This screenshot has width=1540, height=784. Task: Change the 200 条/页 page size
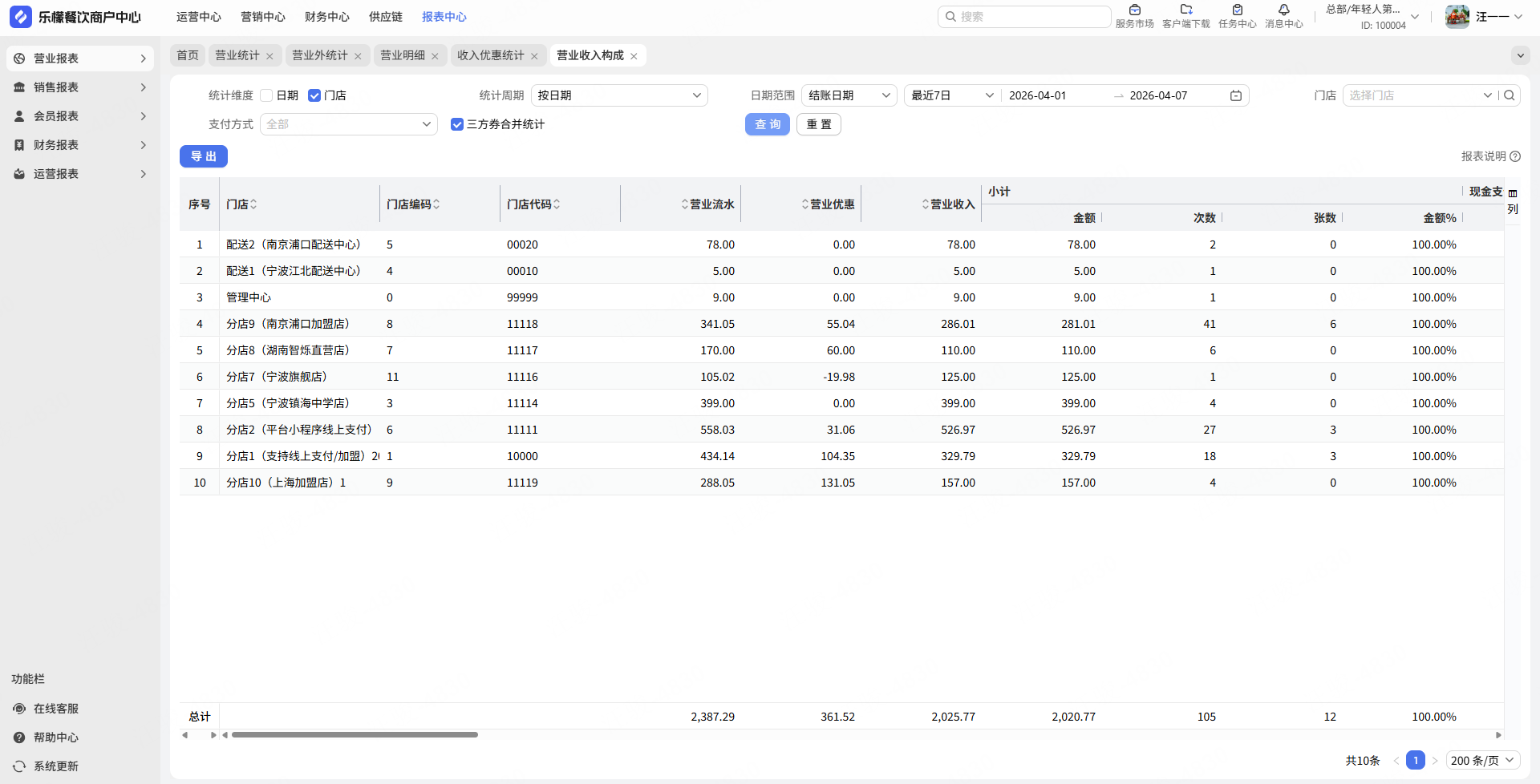pyautogui.click(x=1483, y=761)
